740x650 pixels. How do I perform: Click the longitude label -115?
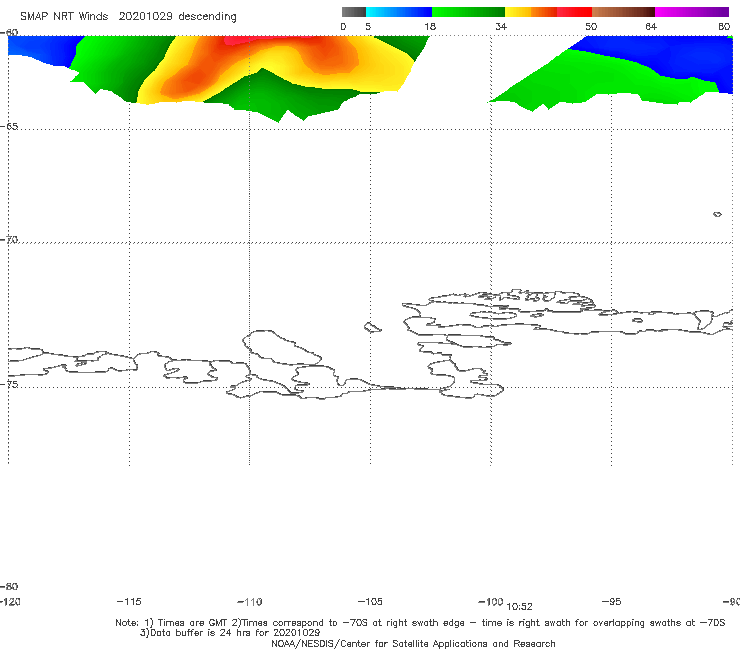129,601
